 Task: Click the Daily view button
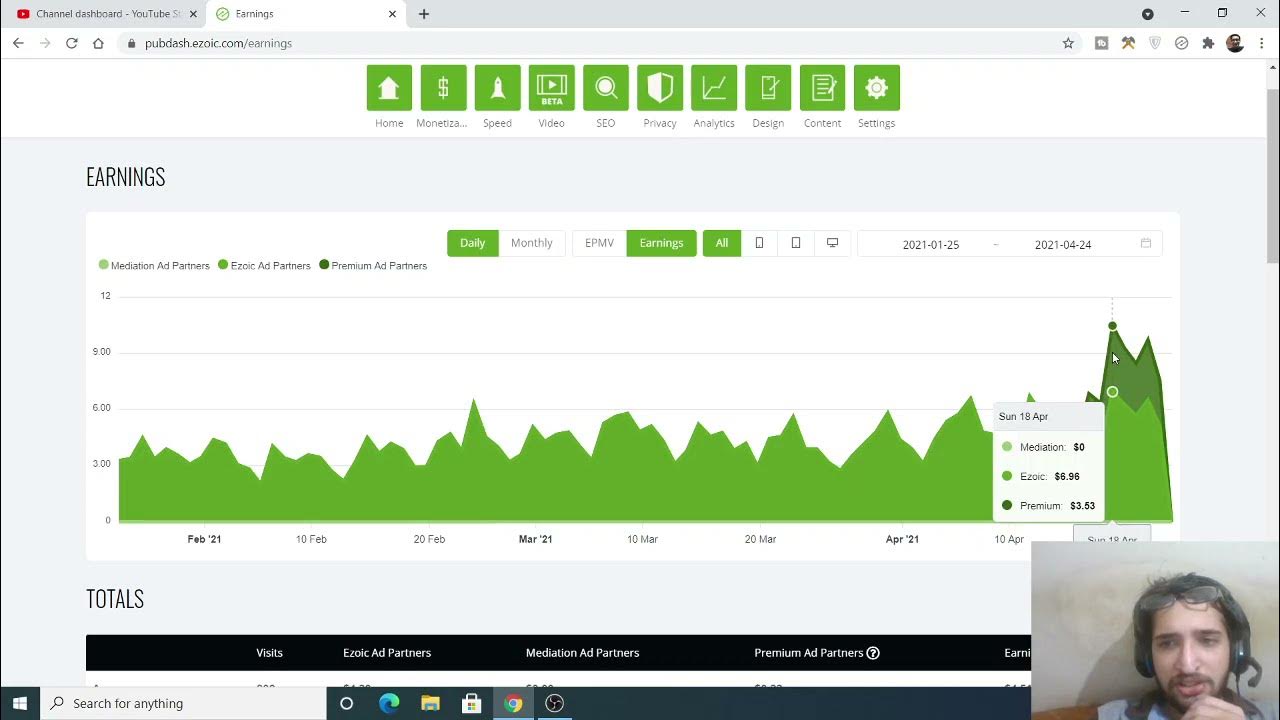coord(472,243)
